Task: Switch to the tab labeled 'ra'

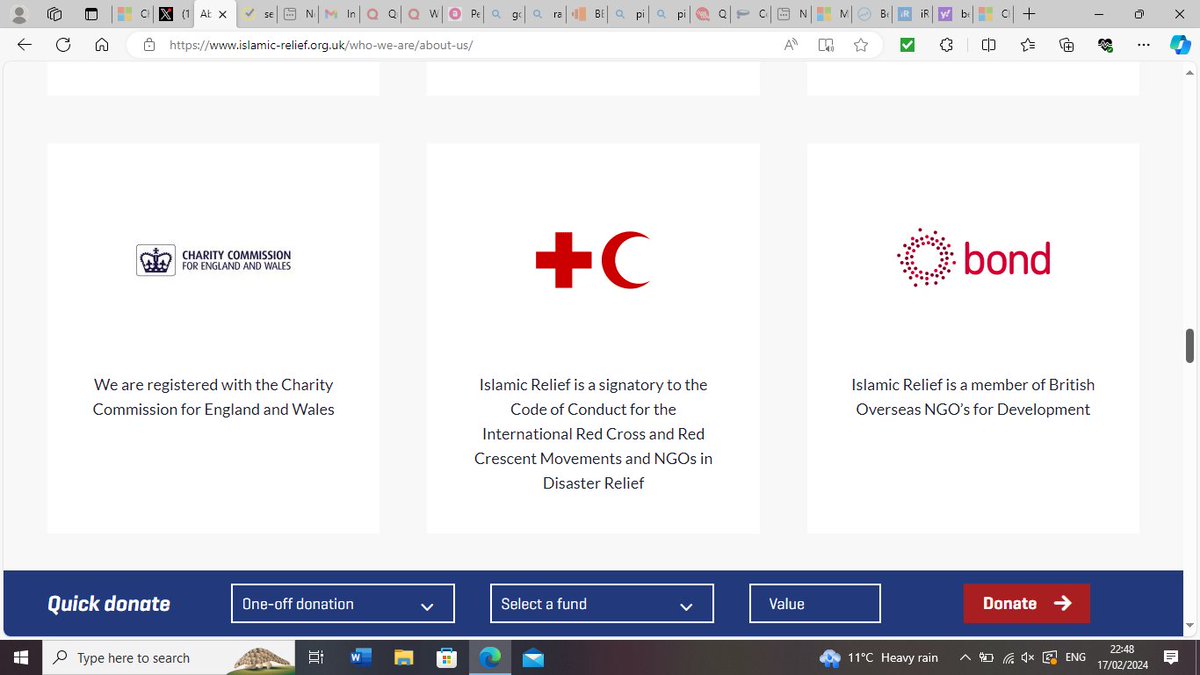Action: [x=546, y=15]
